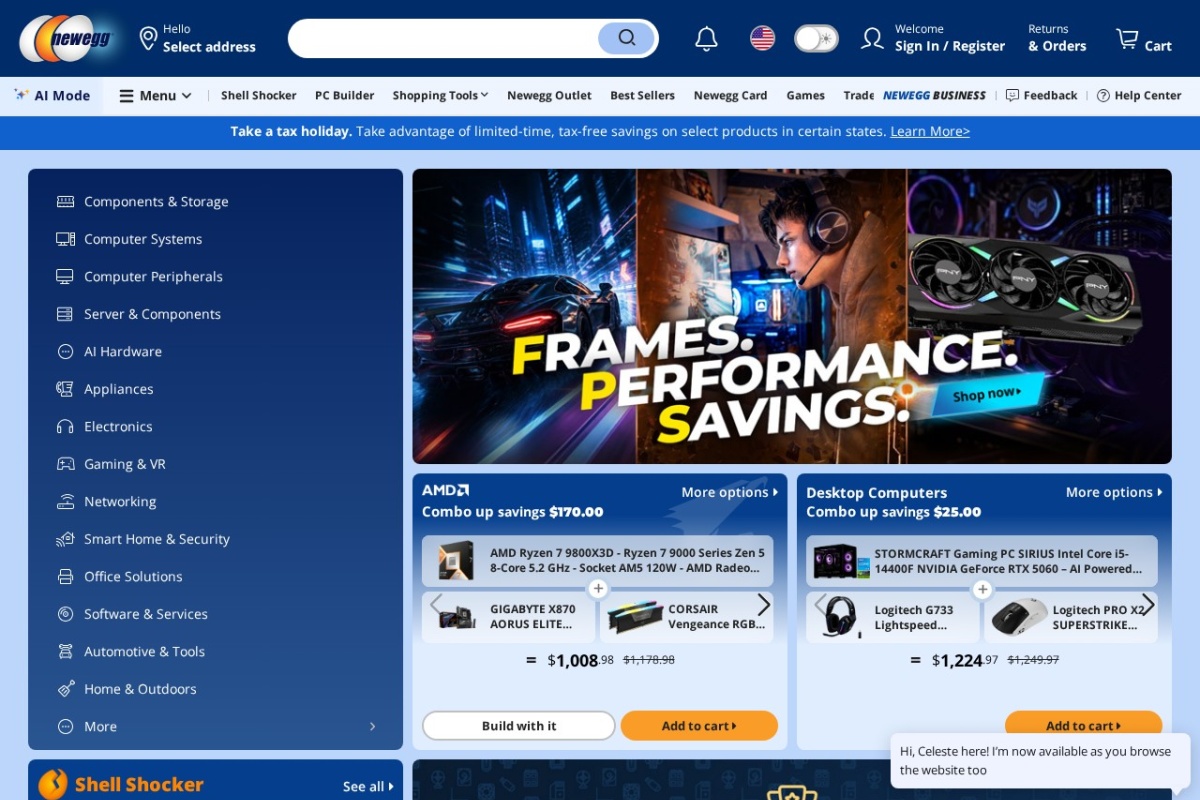Click into the search input field
This screenshot has width=1200, height=800.
(445, 38)
